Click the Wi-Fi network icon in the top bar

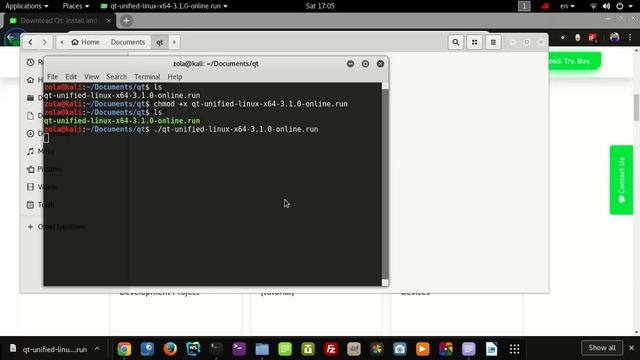[x=593, y=6]
